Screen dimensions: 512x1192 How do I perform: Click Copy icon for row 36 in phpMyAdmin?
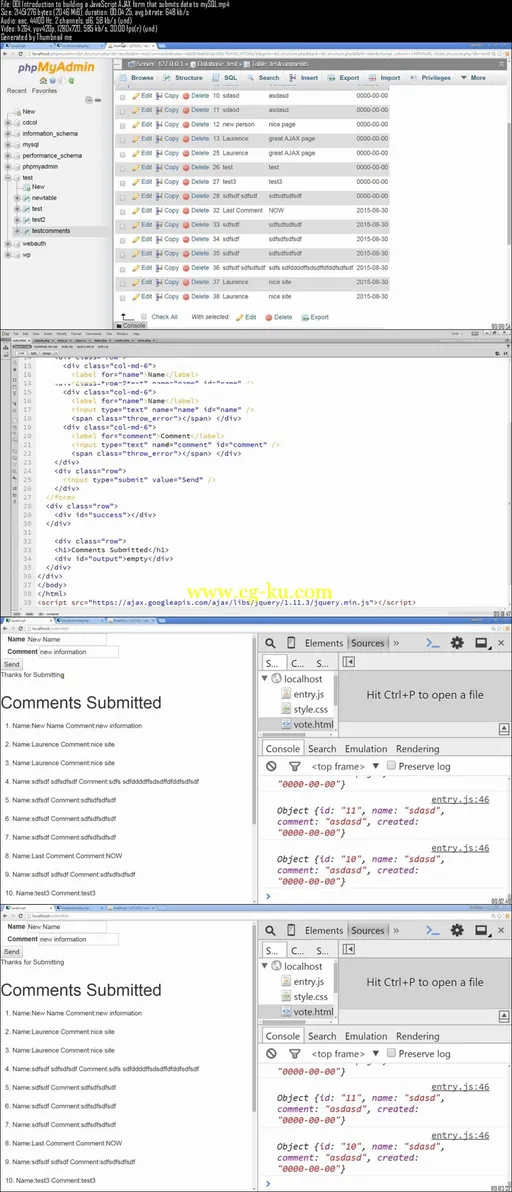click(x=160, y=268)
